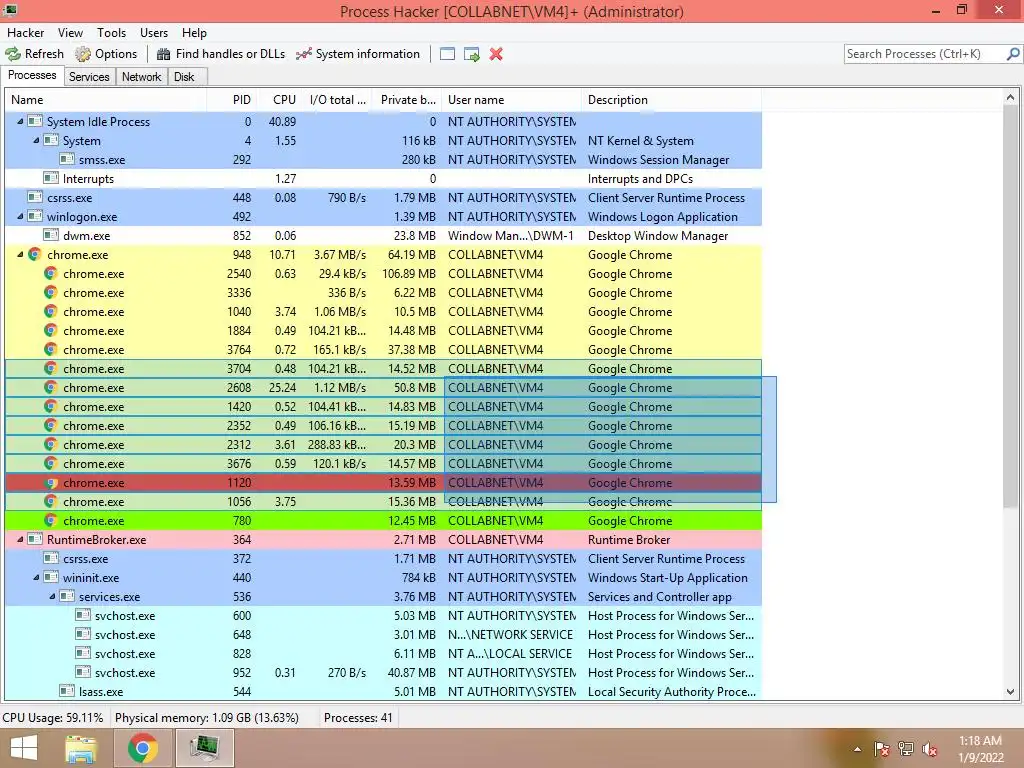
Task: Click the find window and thread icon
Action: [x=472, y=54]
